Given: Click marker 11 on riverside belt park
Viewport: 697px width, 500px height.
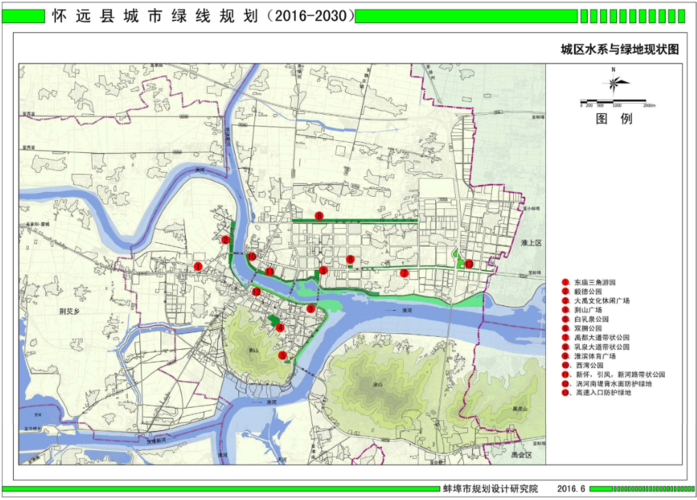Looking at the screenshot, I should (x=269, y=272).
